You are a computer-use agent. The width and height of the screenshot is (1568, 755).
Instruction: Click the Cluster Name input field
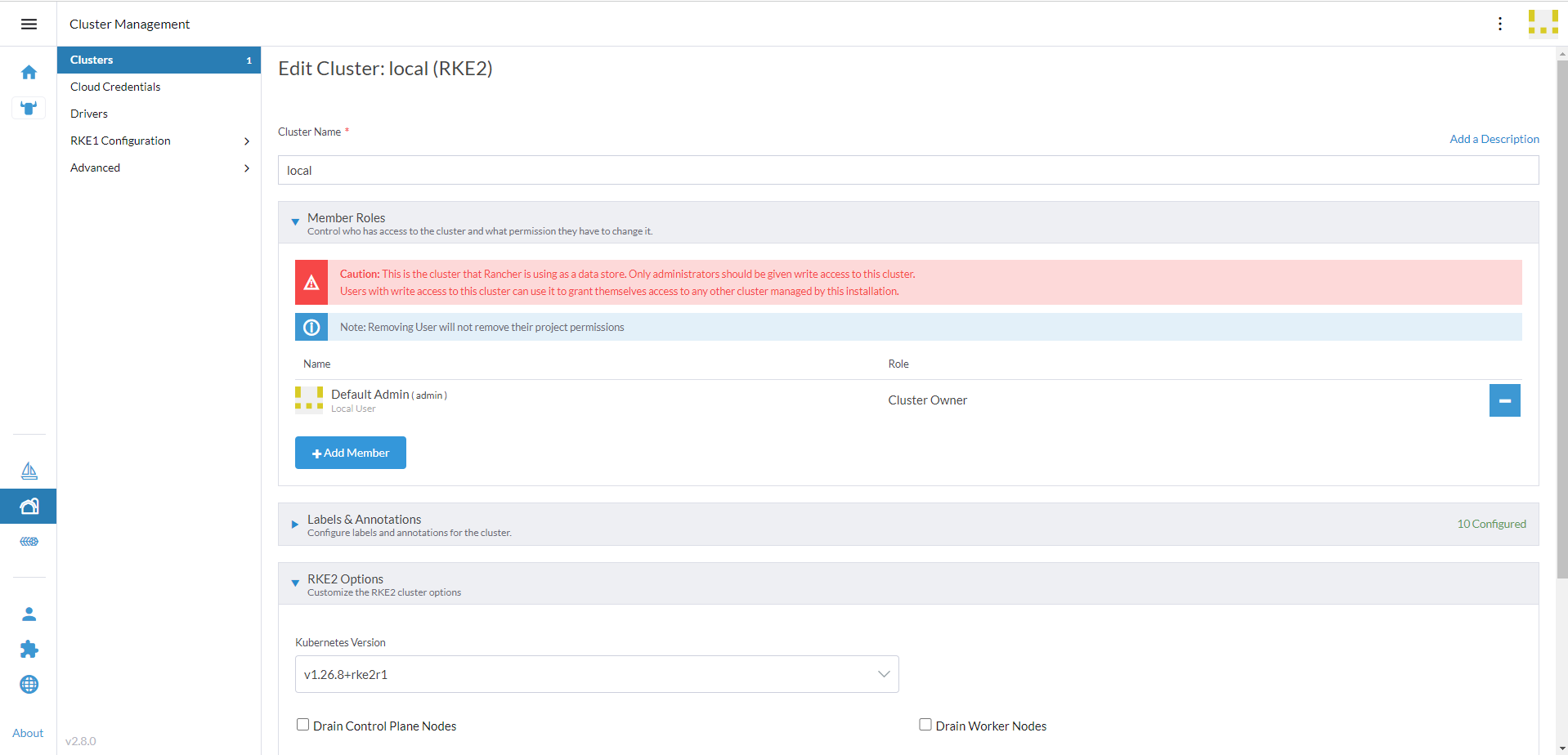(907, 170)
